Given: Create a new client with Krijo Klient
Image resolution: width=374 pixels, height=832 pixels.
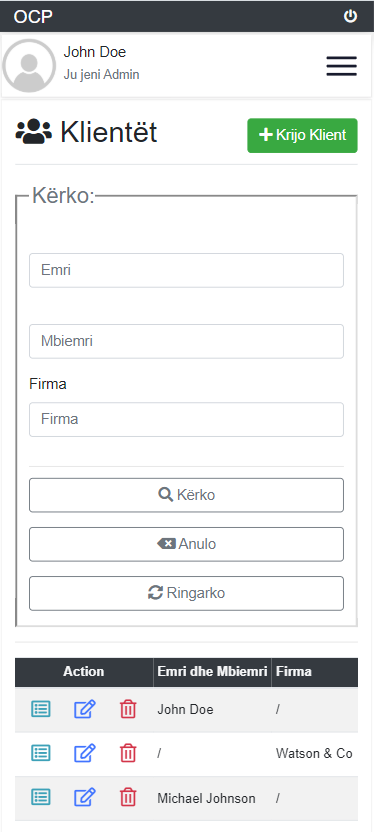Looking at the screenshot, I should (302, 135).
